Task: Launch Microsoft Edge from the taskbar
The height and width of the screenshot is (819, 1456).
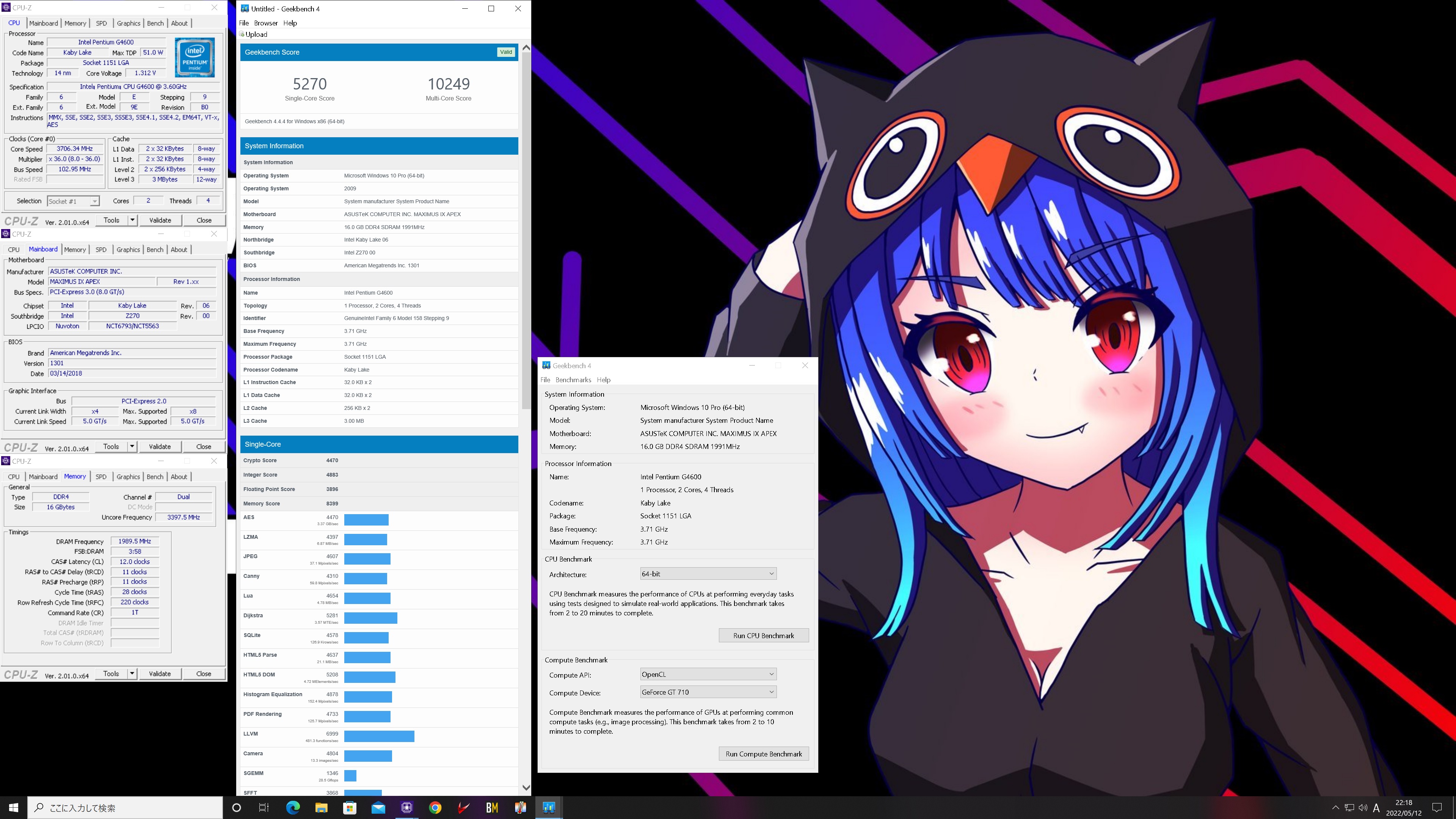Action: point(293,807)
